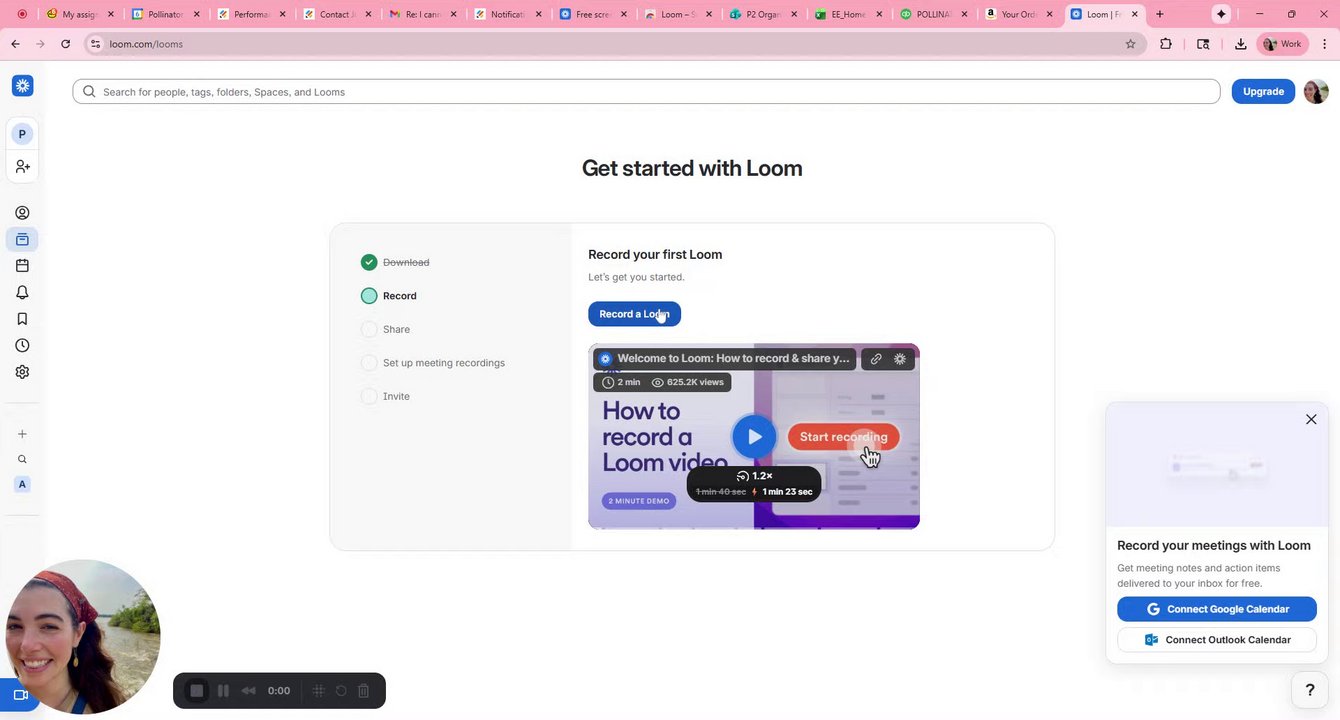Open the P workspace avatar
Screen dimensions: 1340x720
point(22,134)
